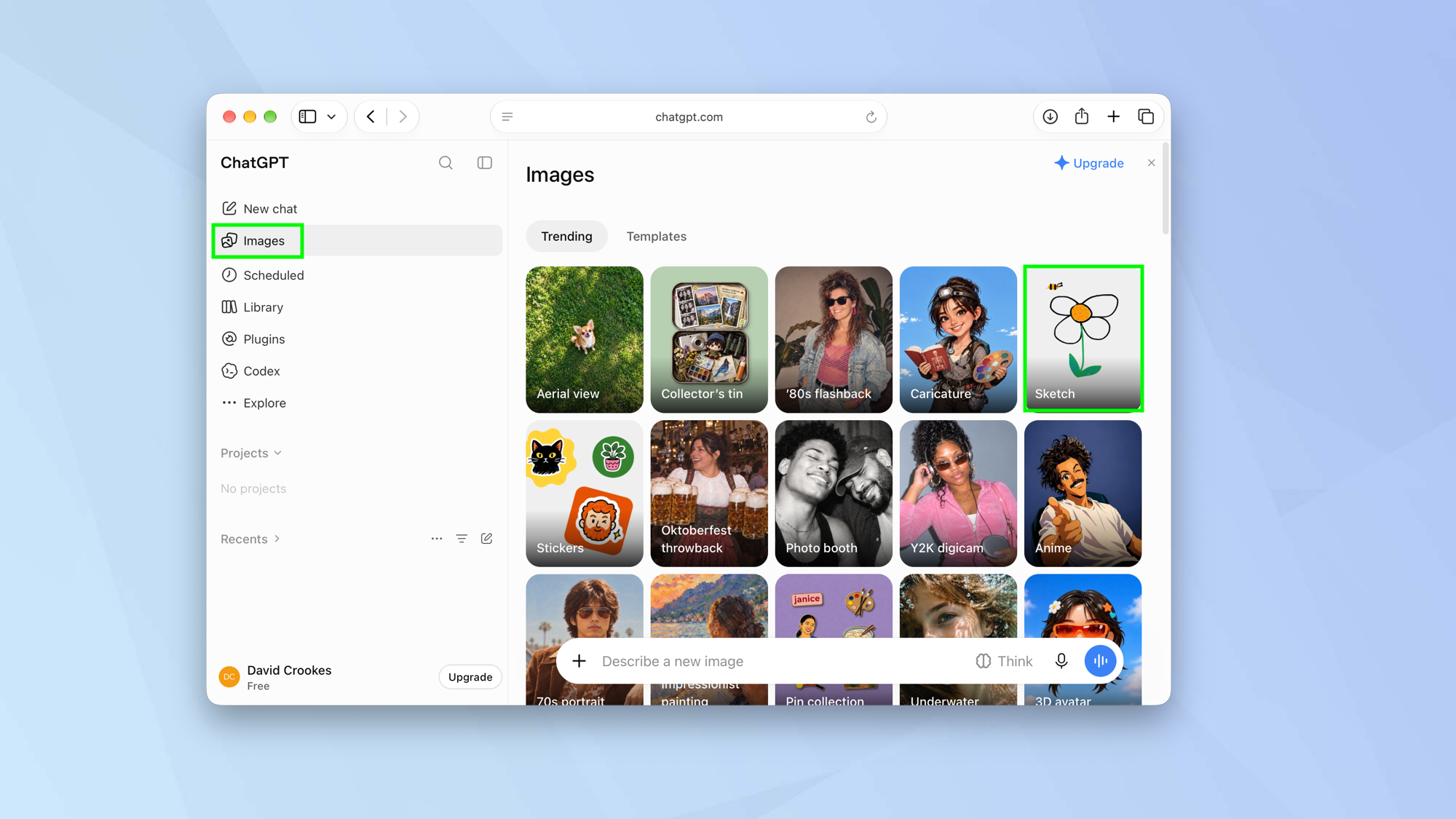Focus the Describe a new image field
This screenshot has width=1456, height=819.
point(779,661)
